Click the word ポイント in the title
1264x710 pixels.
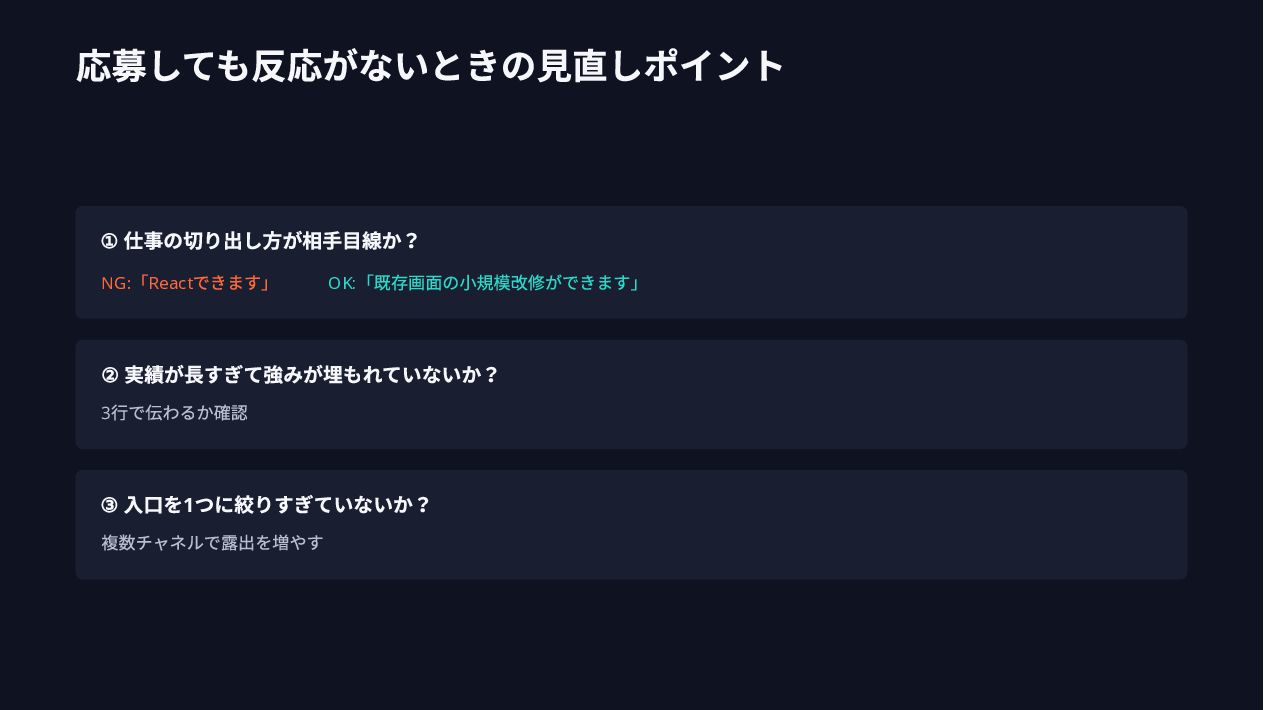pyautogui.click(x=714, y=66)
